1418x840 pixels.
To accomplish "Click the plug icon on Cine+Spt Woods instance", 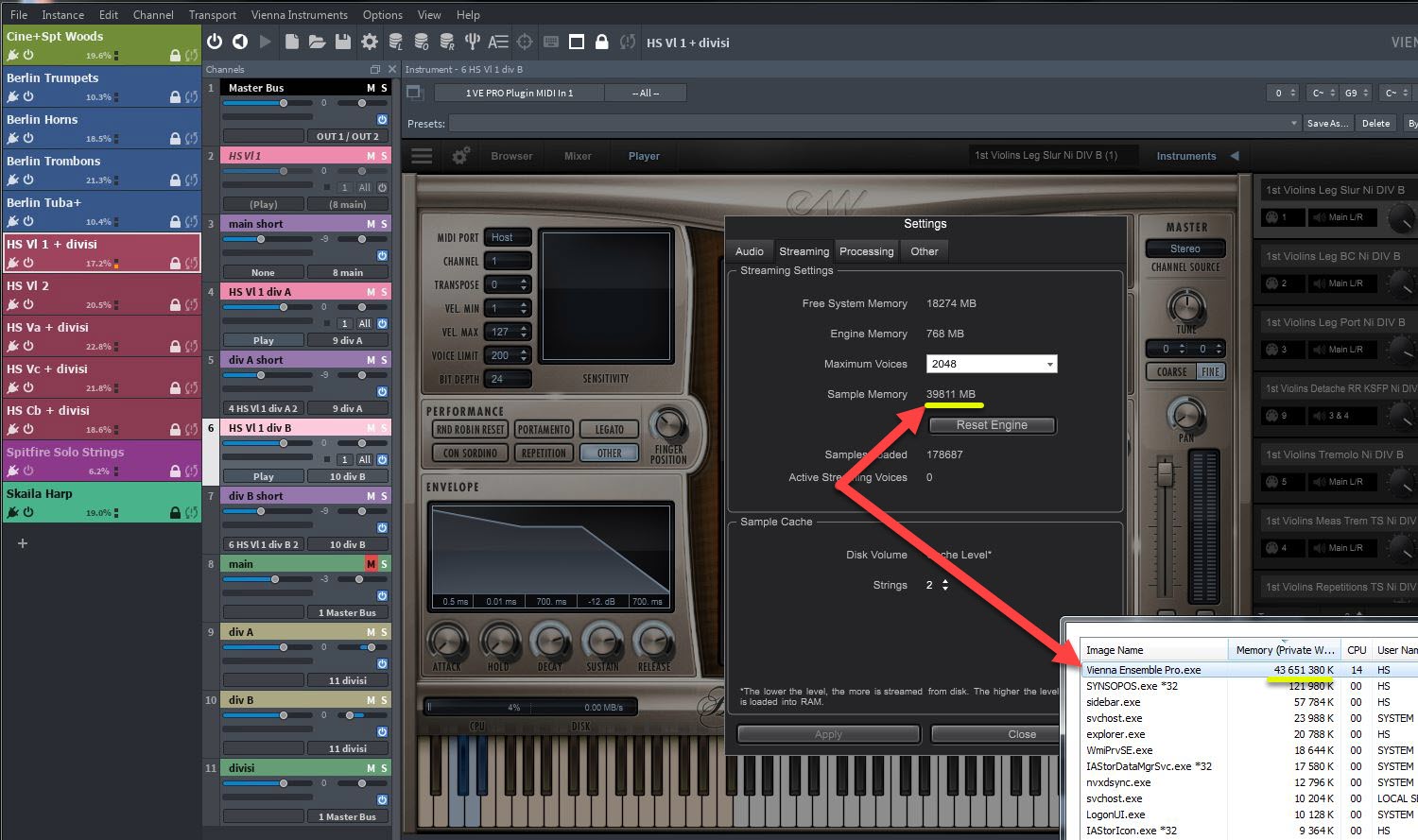I will 12,55.
